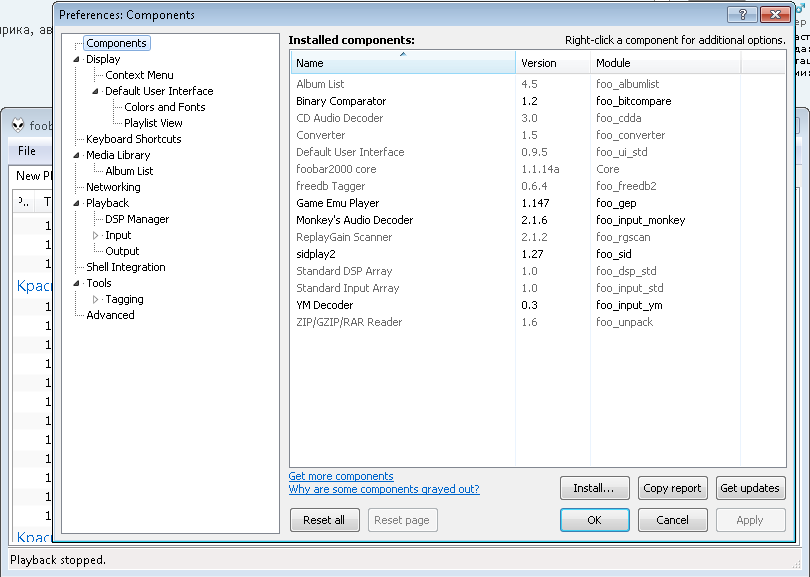Open the Get more components link
810x577 pixels.
pos(341,476)
